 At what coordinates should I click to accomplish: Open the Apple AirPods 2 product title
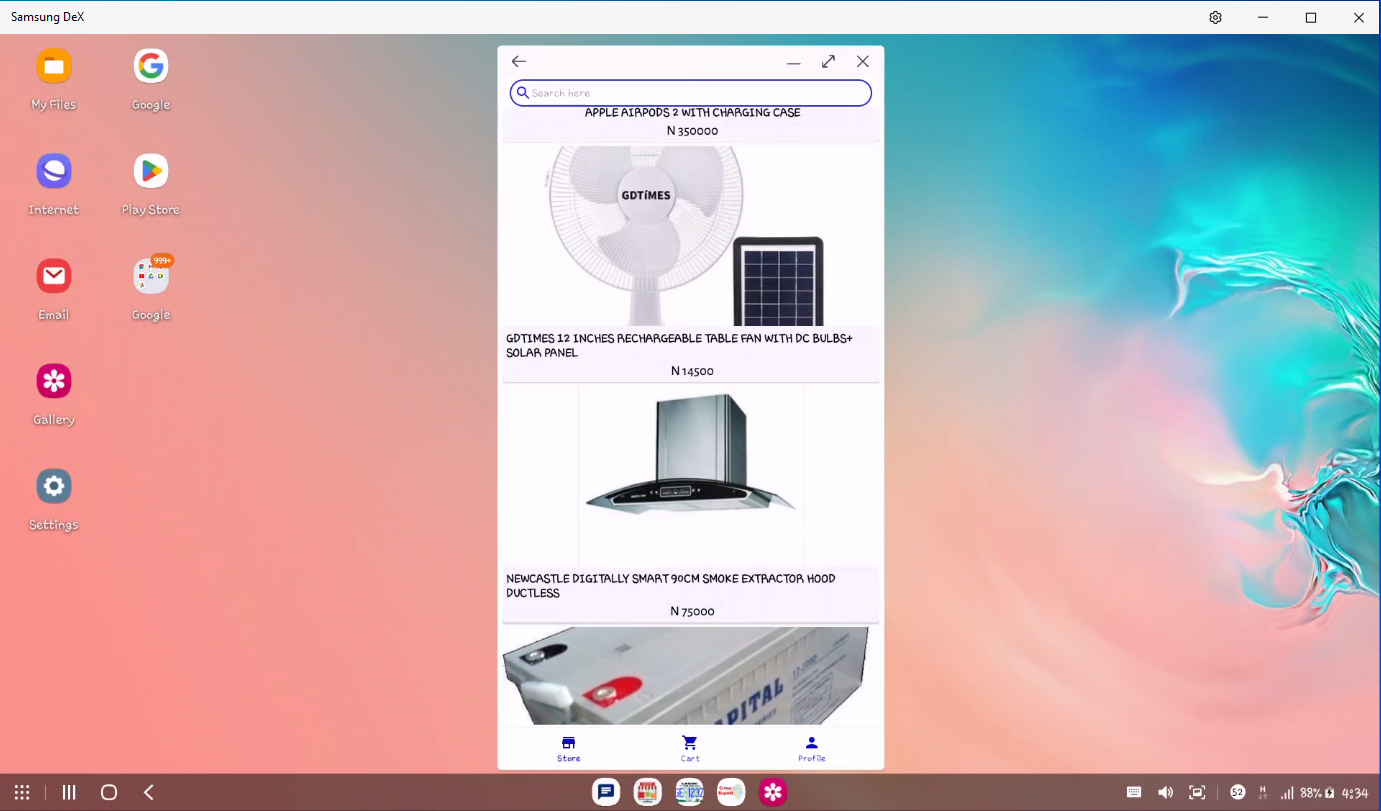pyautogui.click(x=692, y=113)
